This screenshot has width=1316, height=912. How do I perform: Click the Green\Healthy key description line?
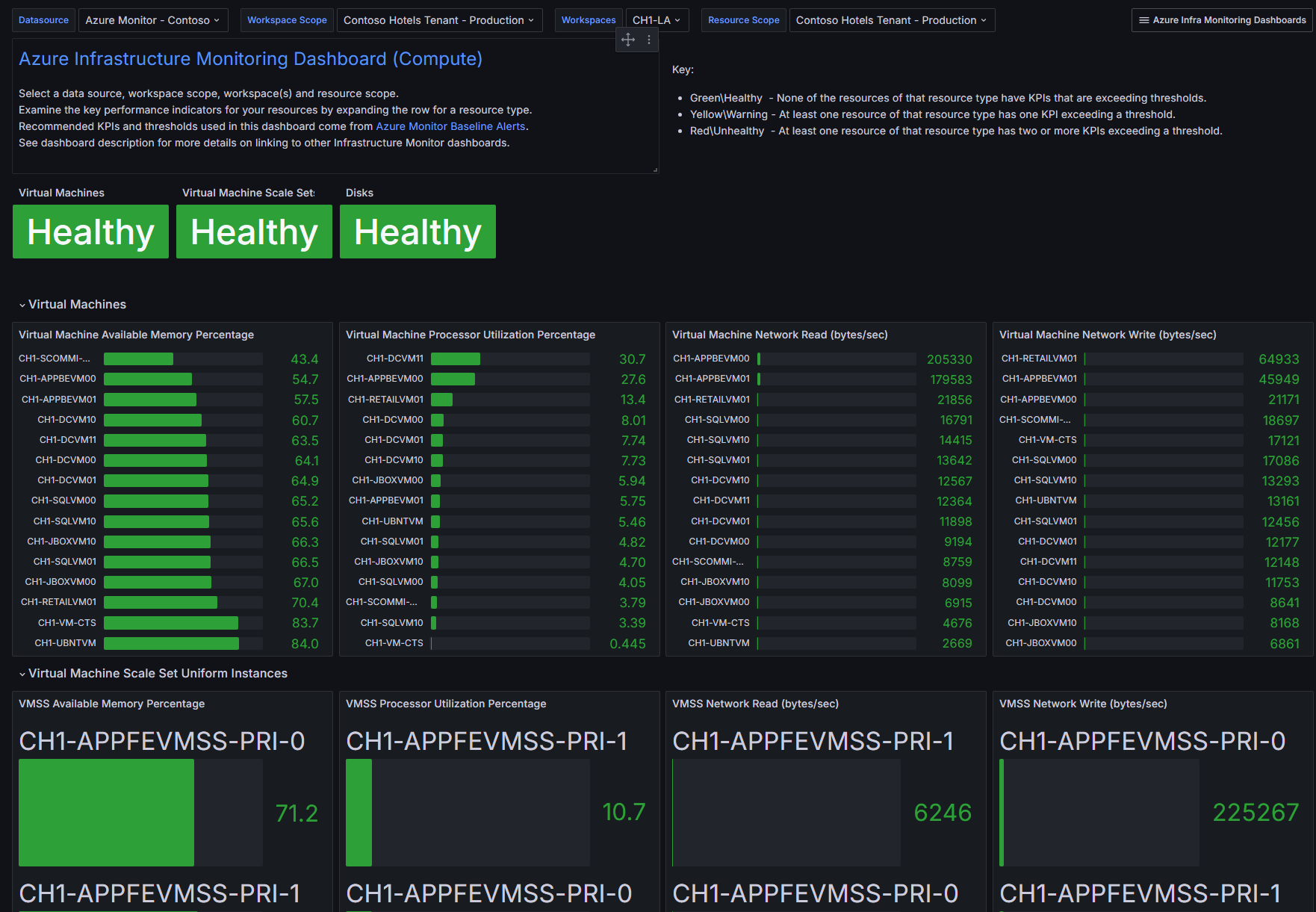(948, 98)
